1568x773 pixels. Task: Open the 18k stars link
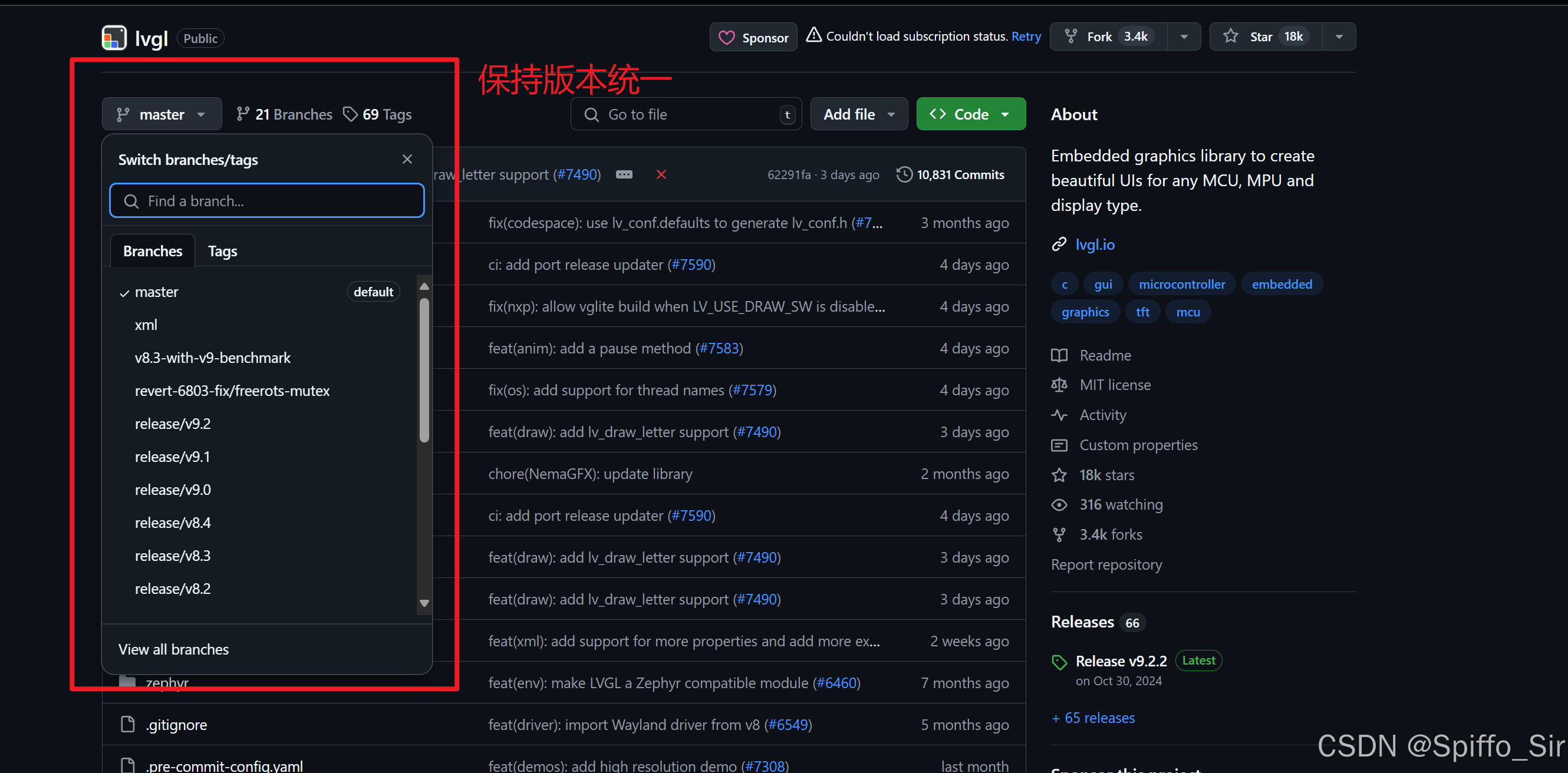[x=1093, y=475]
